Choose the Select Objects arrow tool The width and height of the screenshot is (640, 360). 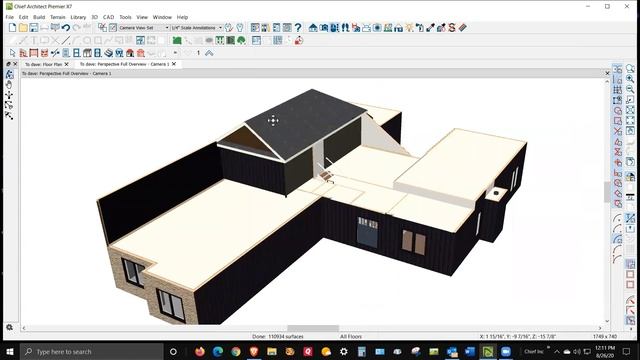[12, 53]
